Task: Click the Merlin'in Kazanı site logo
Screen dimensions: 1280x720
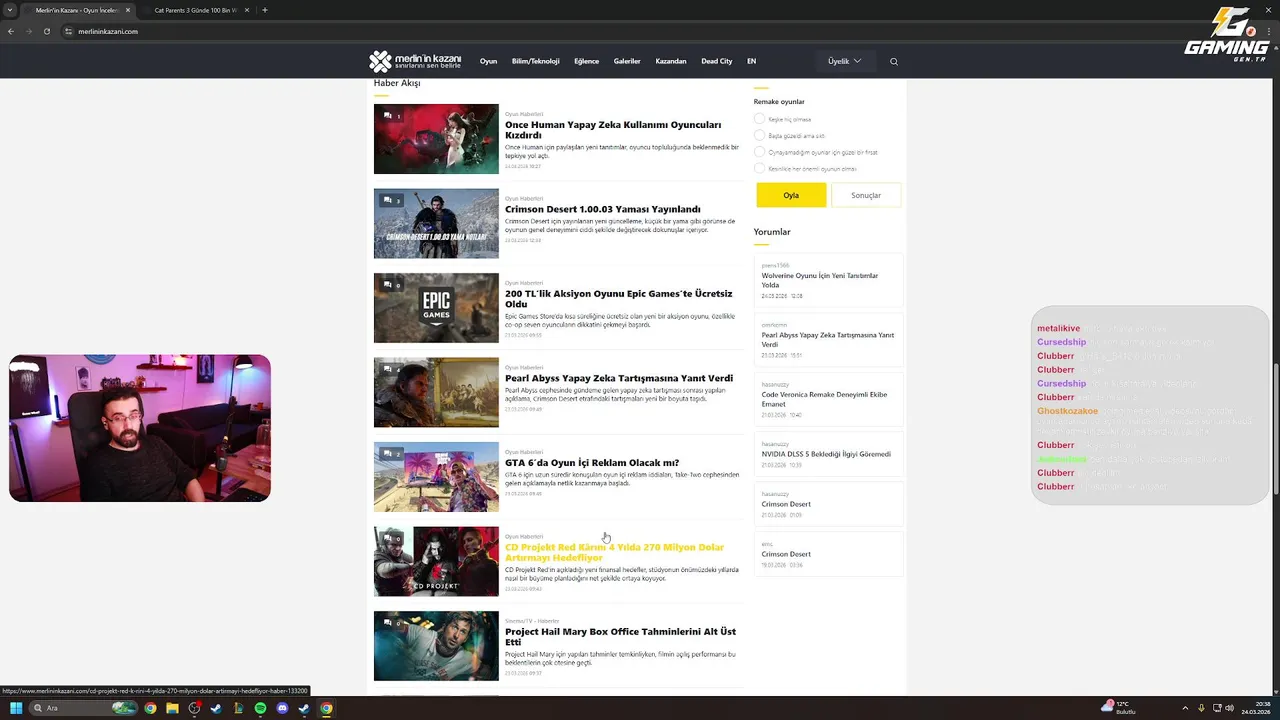Action: [x=415, y=61]
